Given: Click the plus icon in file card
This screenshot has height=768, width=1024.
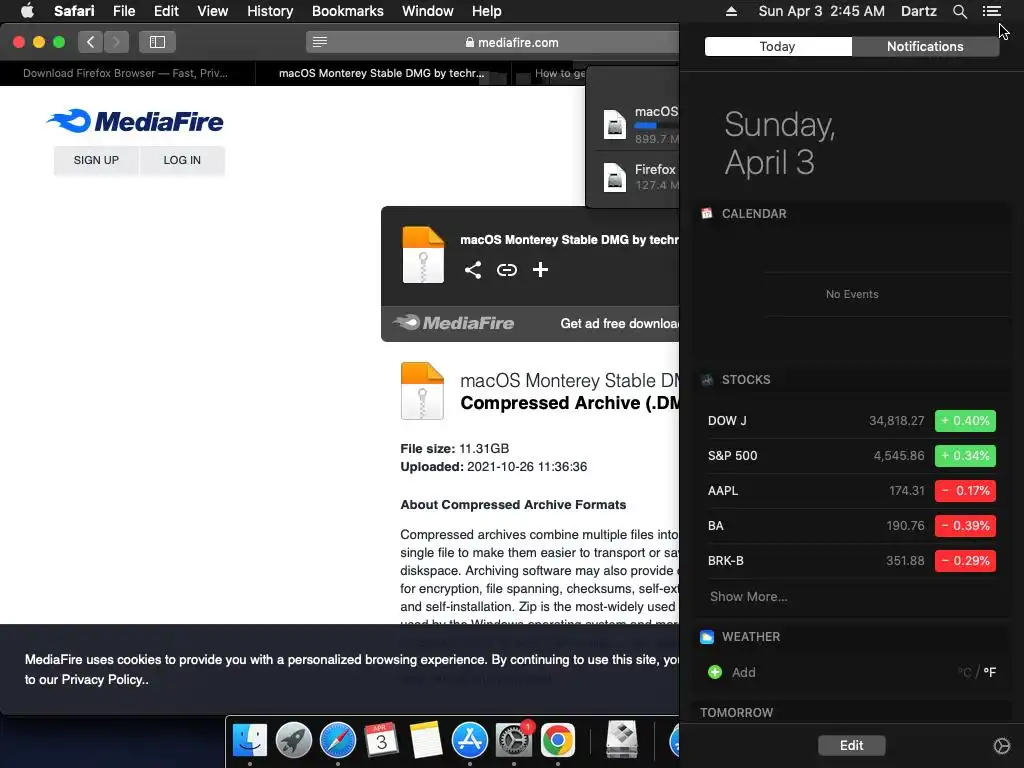Looking at the screenshot, I should tap(540, 270).
